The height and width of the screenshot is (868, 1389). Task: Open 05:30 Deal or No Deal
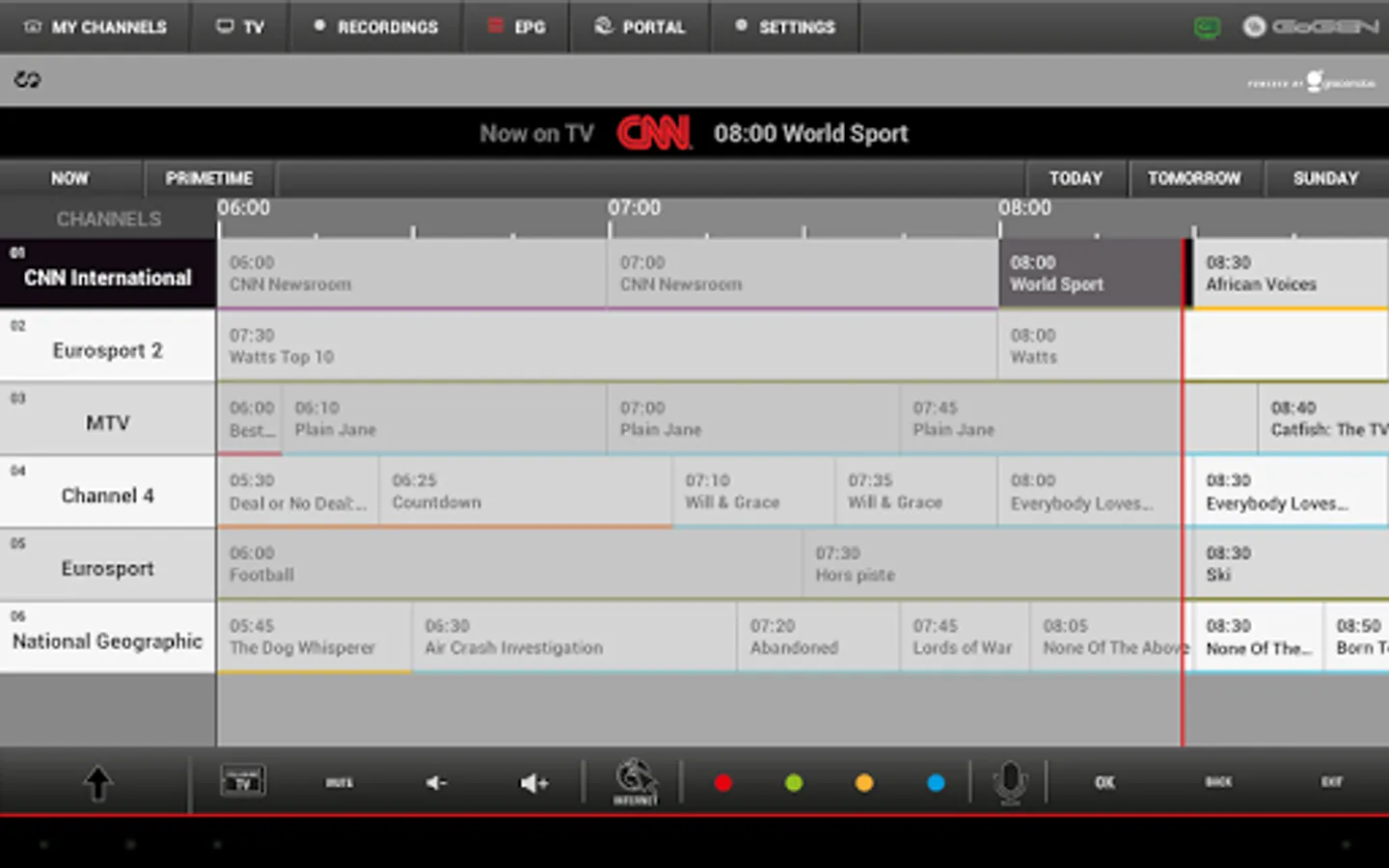298,492
